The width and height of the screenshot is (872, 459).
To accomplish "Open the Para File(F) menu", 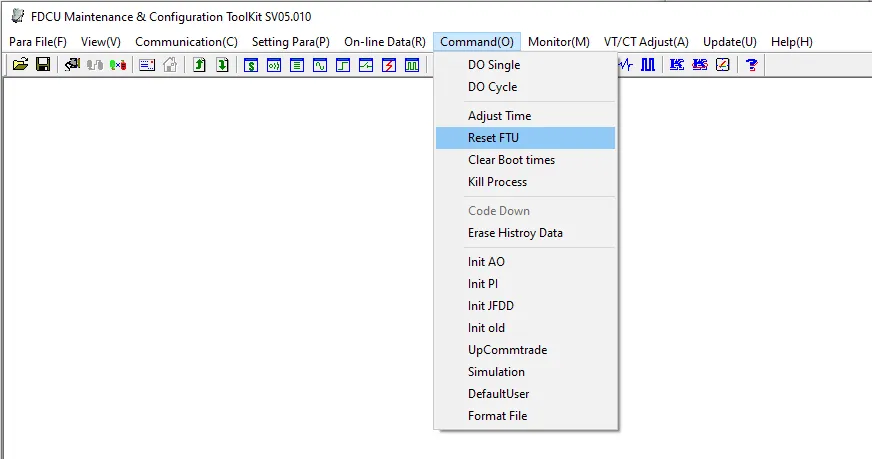I will point(38,42).
